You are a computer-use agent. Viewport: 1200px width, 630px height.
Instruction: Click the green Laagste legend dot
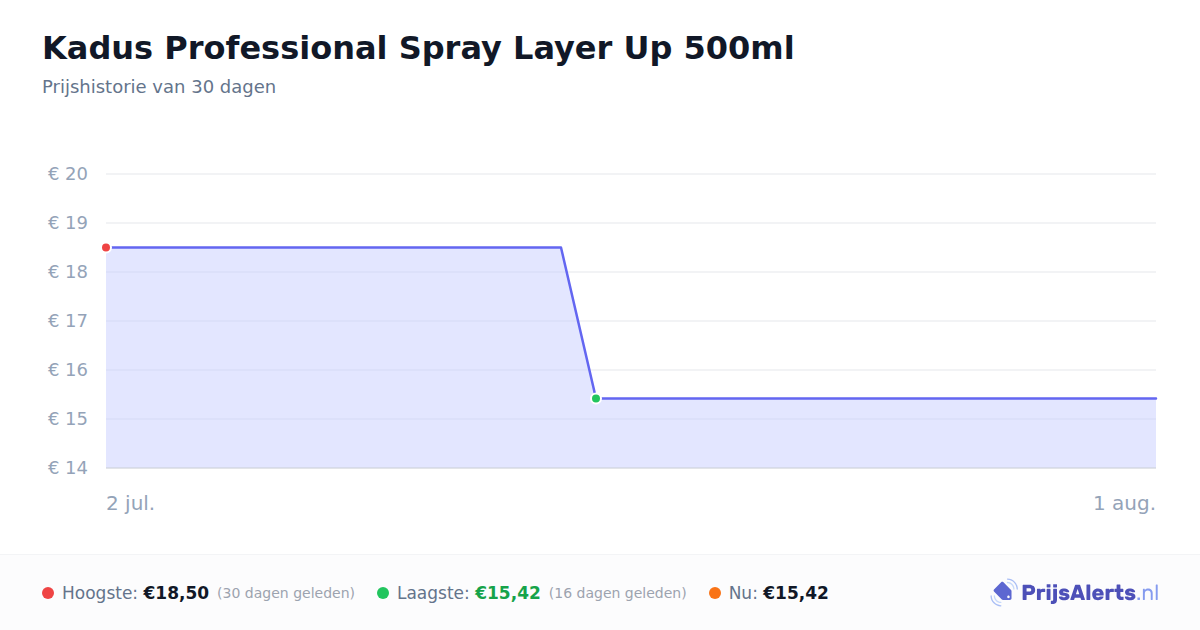(x=383, y=593)
